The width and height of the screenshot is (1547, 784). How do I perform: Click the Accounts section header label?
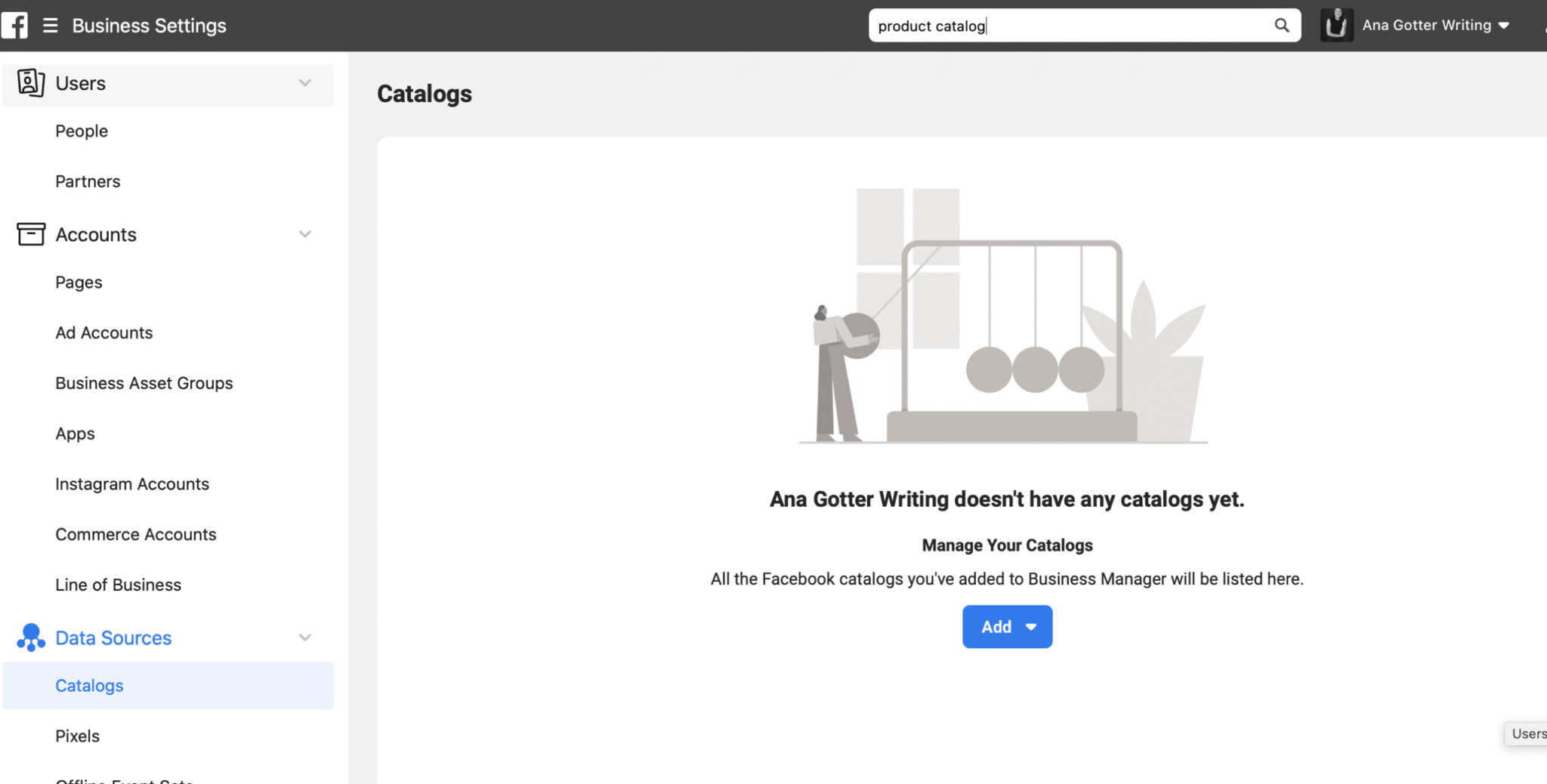tap(96, 234)
